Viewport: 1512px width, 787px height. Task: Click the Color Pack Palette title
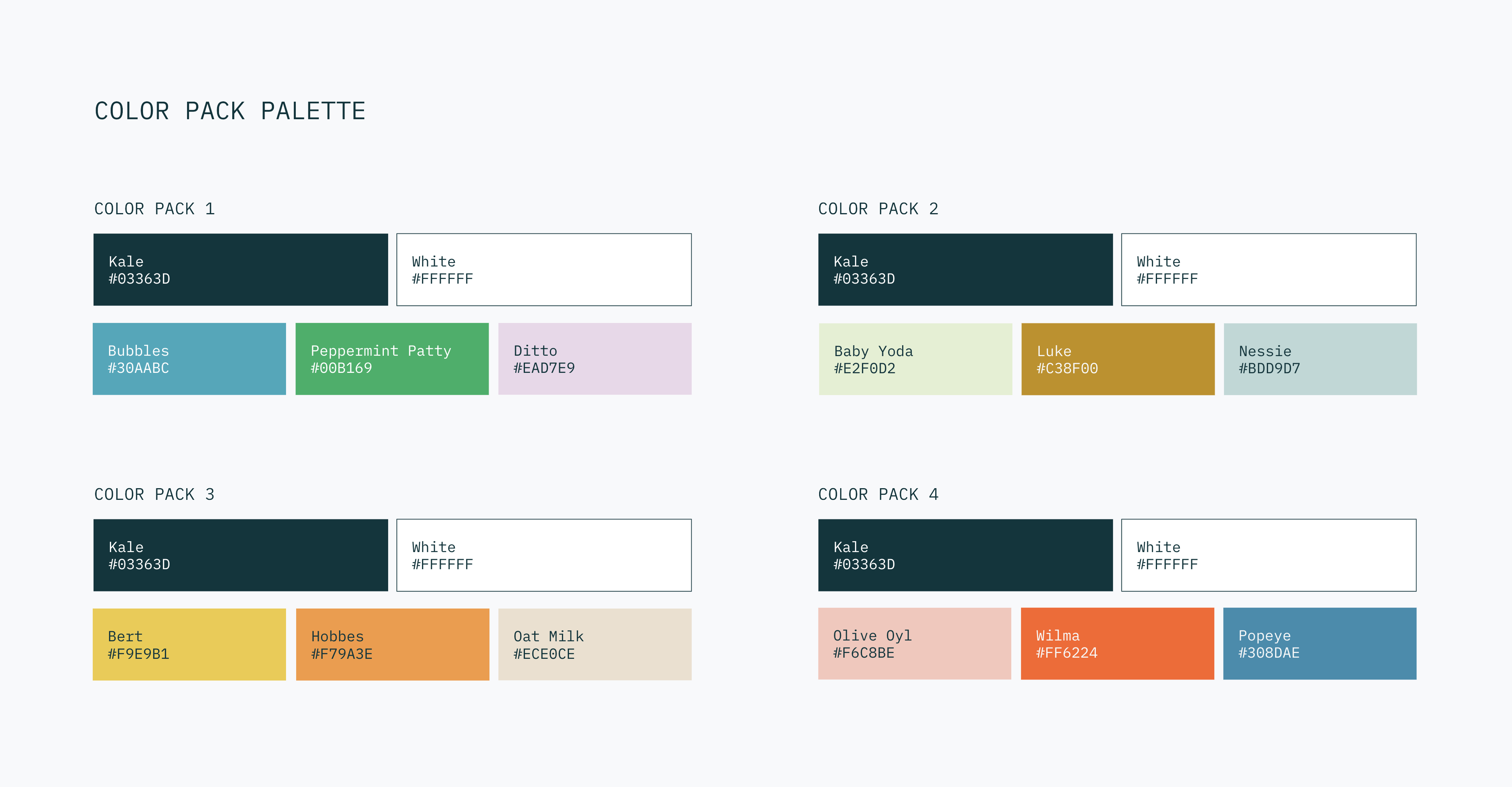coord(230,111)
